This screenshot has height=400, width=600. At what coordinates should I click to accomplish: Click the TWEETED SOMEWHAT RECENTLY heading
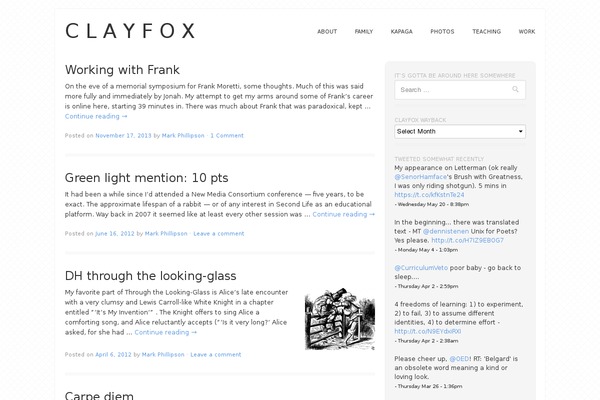click(x=439, y=159)
